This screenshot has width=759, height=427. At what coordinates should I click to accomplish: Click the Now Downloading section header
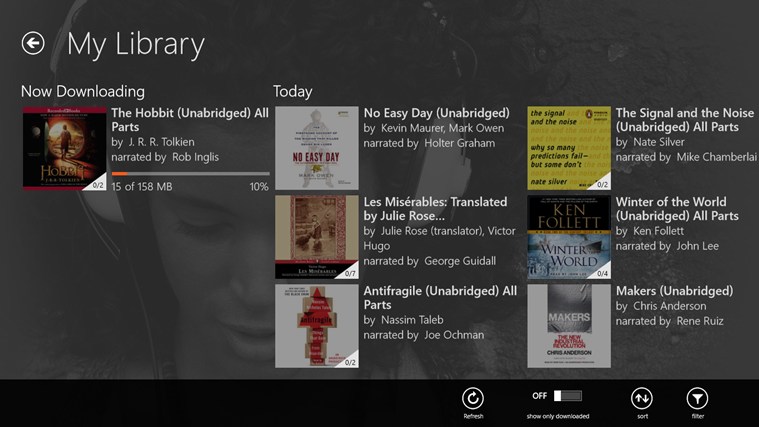83,92
